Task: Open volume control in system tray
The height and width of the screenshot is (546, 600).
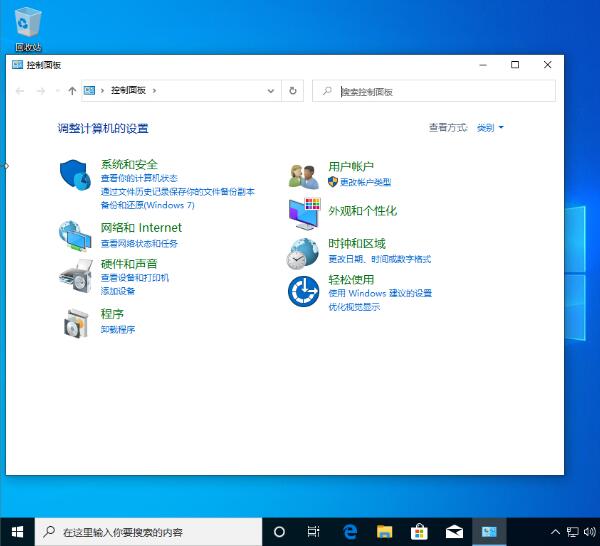Action: tap(590, 532)
